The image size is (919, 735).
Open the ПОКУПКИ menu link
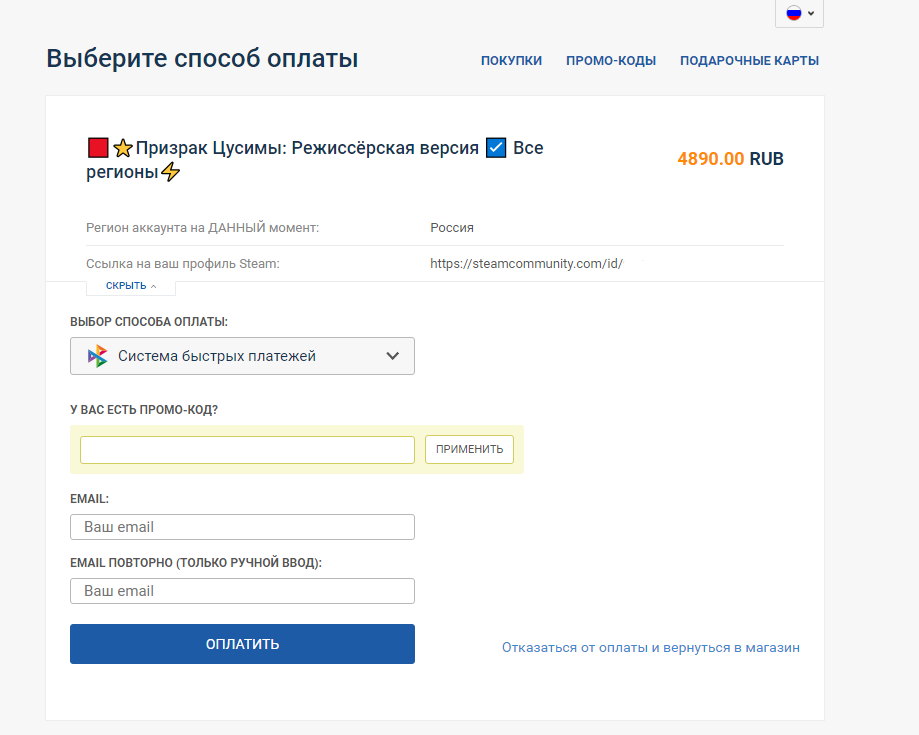511,60
